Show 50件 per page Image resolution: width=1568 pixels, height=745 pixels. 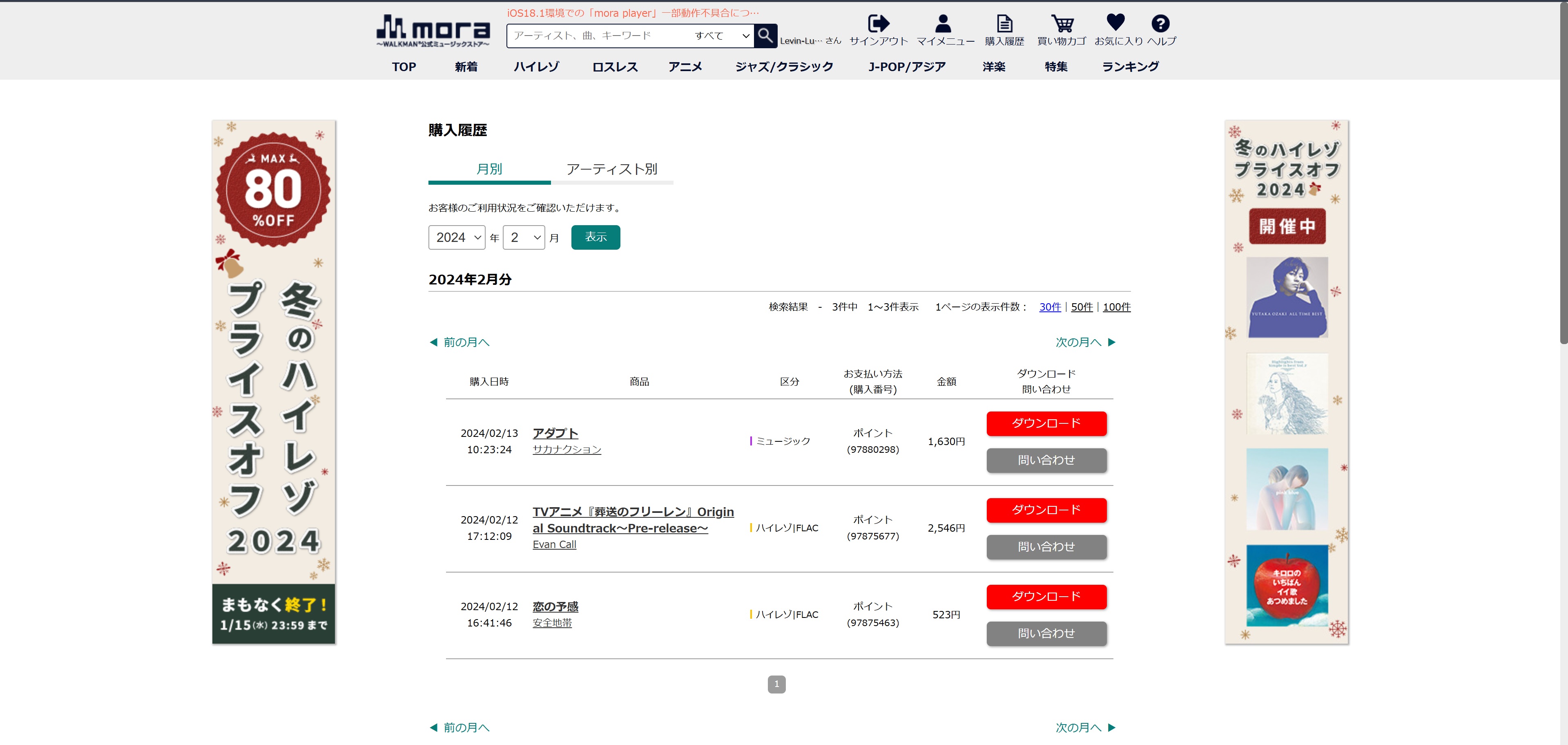1082,307
